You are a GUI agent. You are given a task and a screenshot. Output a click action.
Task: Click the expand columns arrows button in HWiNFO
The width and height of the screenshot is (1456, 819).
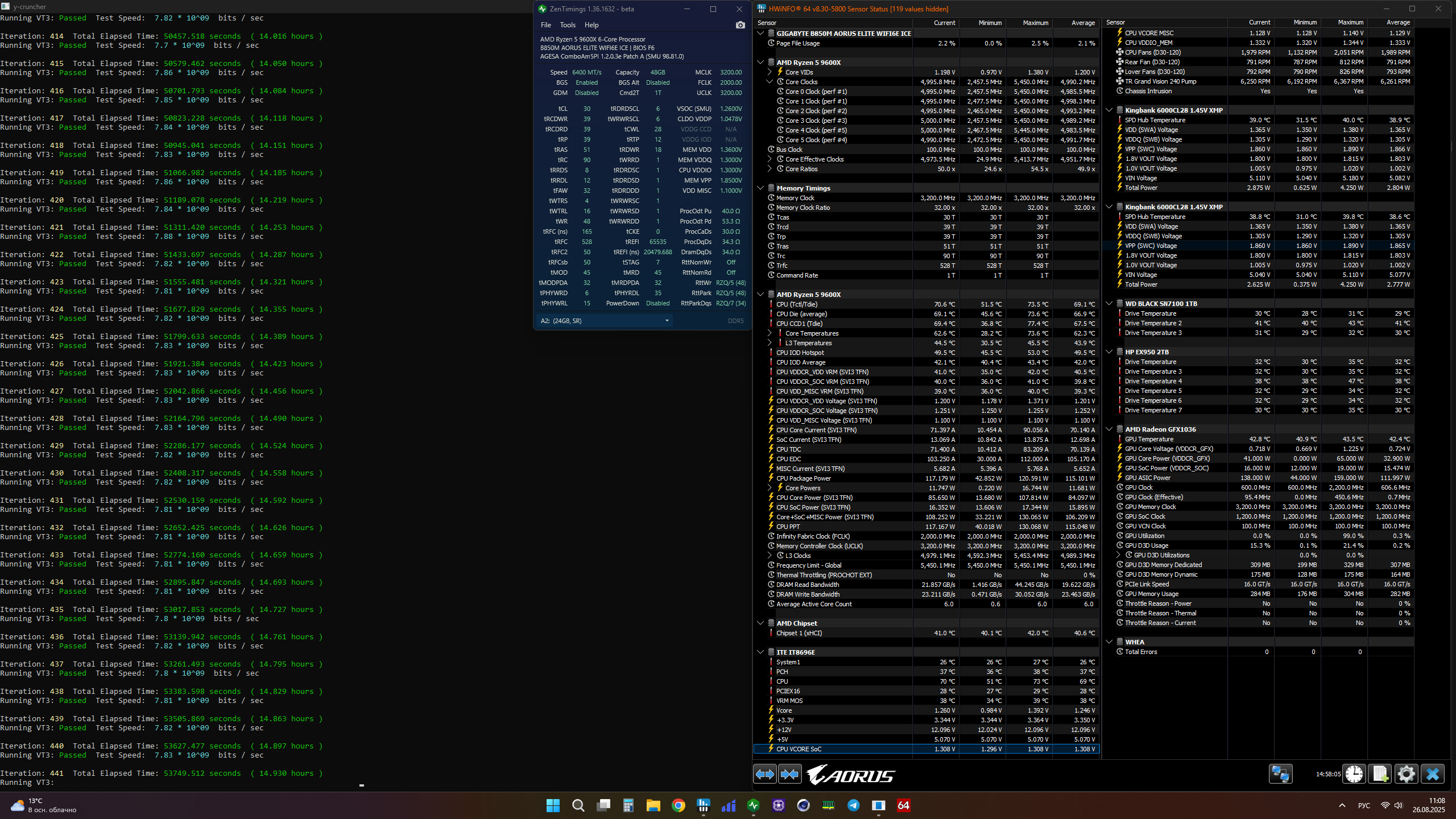coord(765,774)
